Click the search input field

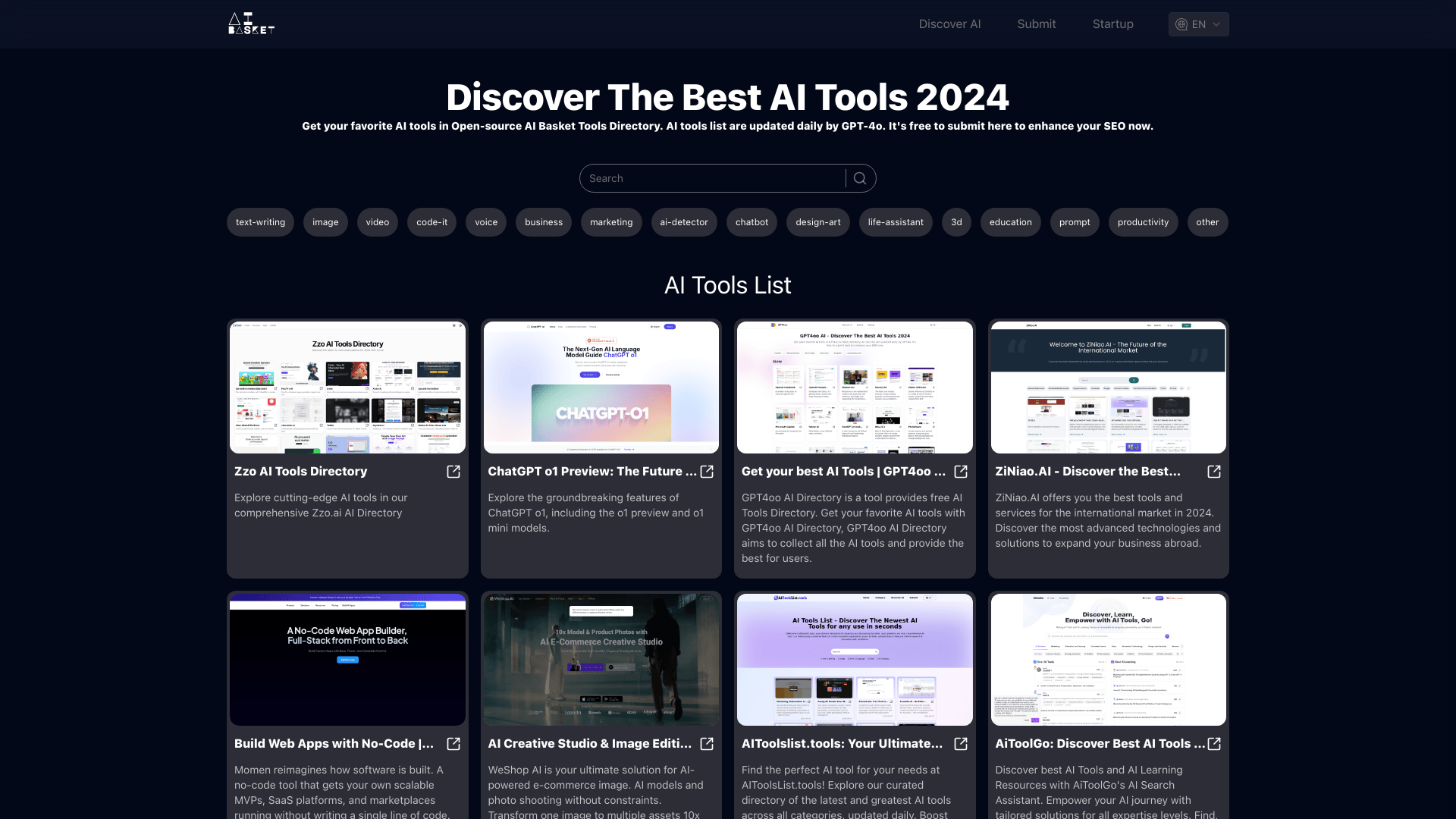pos(716,178)
